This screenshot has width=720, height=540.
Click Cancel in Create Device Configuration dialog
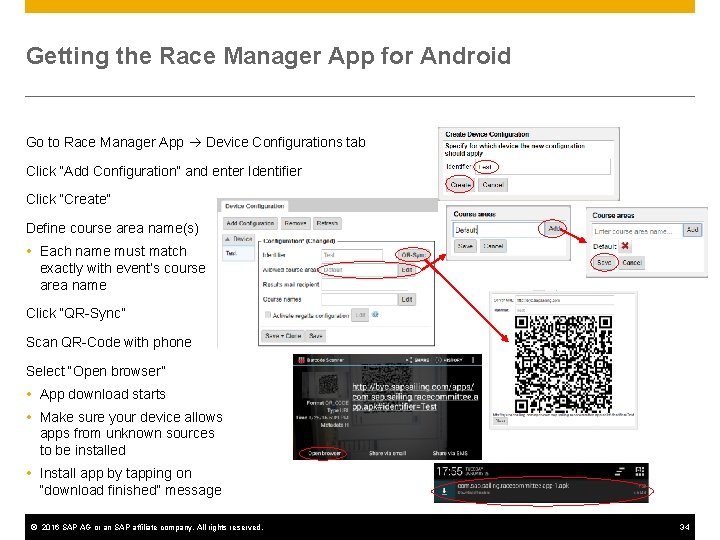click(x=493, y=185)
